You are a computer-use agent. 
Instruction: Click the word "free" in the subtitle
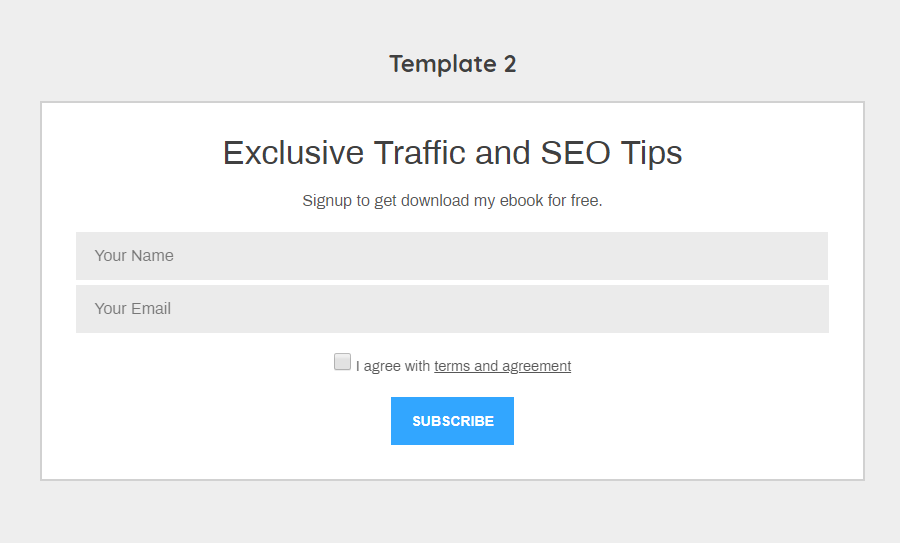584,201
